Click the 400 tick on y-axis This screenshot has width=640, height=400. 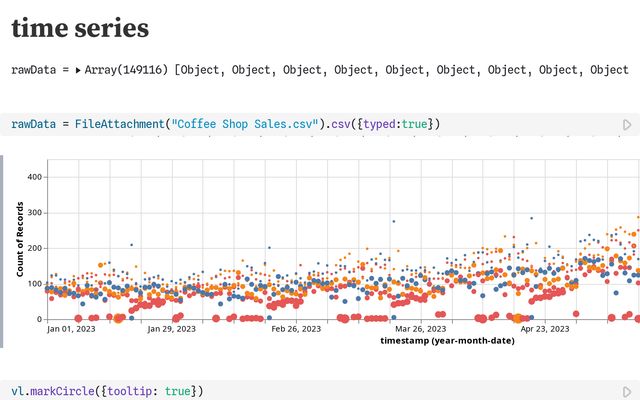point(33,177)
